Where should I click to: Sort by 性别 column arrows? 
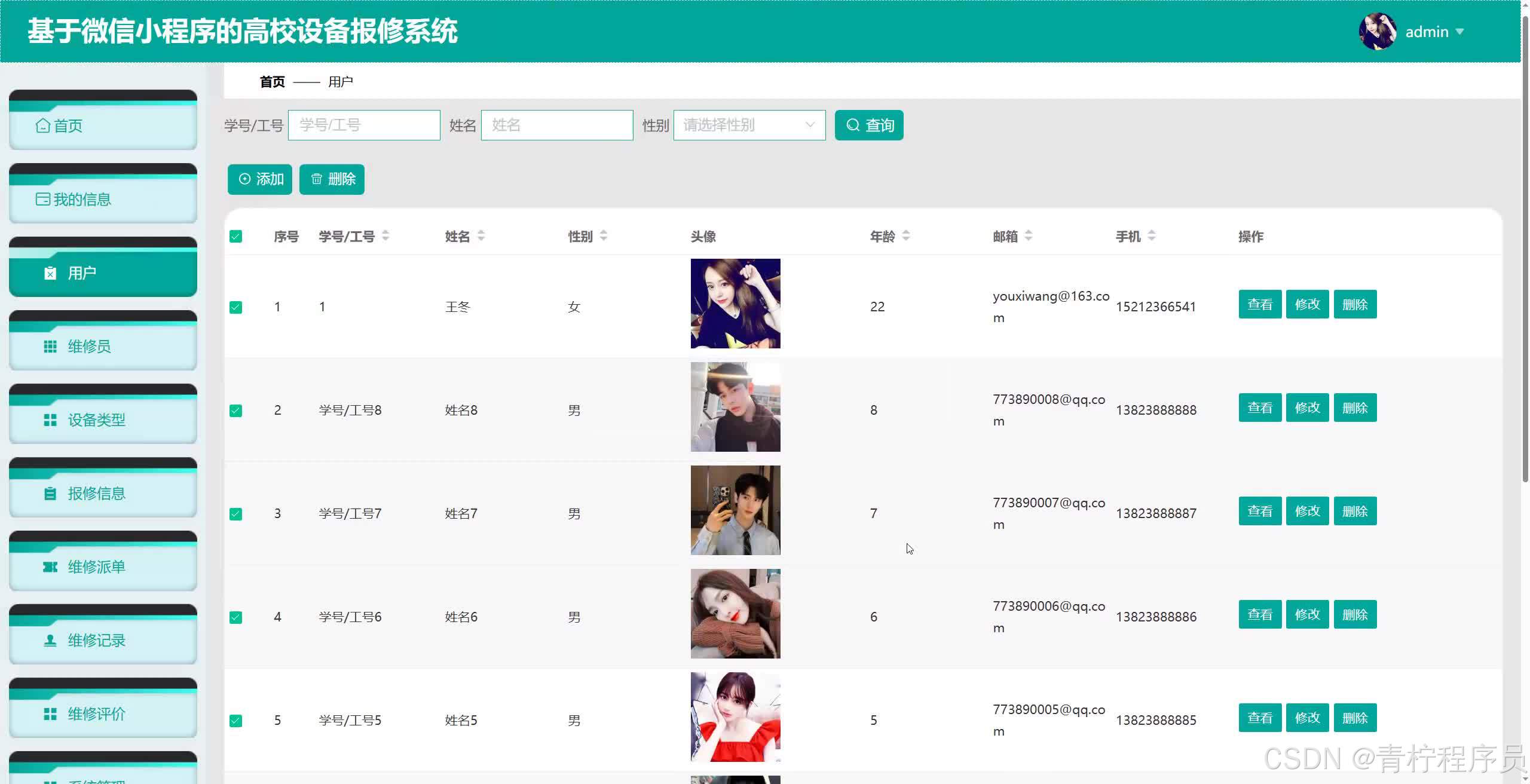604,236
